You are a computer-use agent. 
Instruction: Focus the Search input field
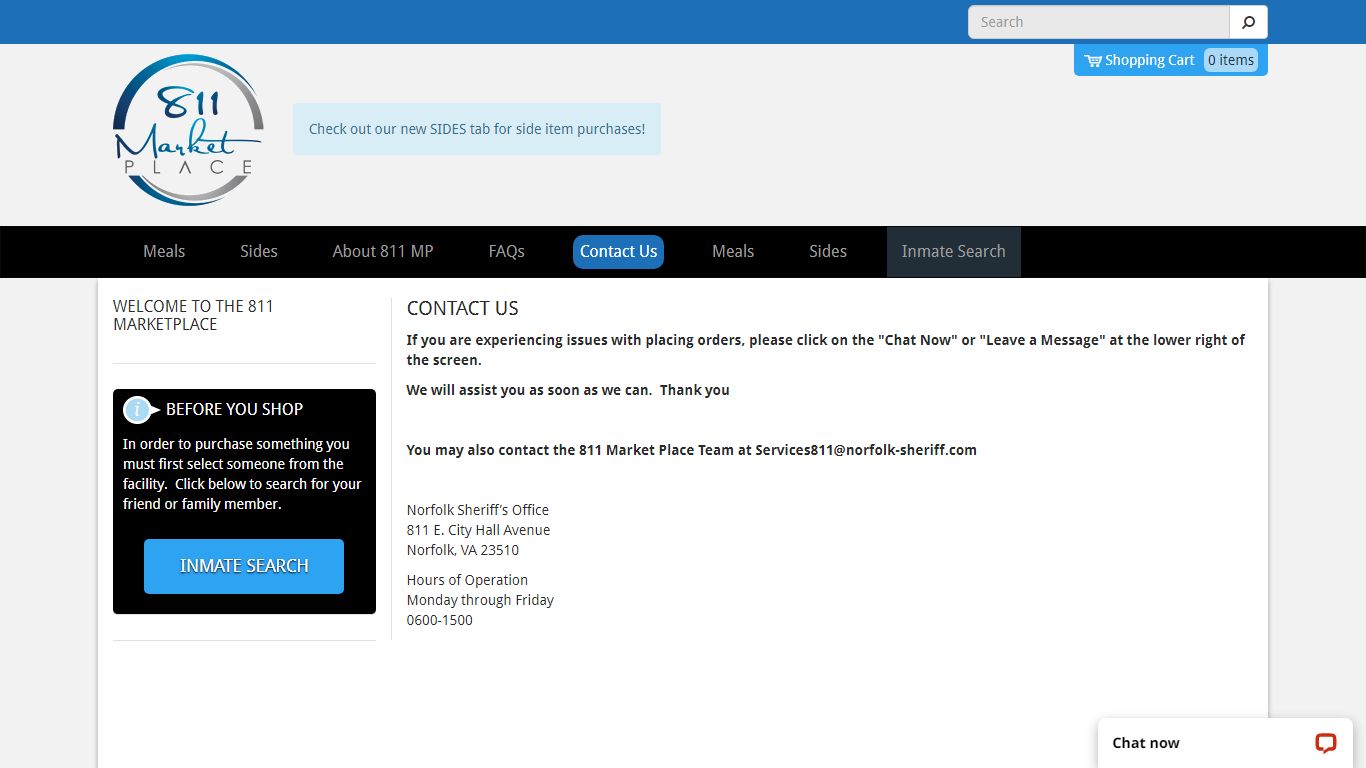1098,22
